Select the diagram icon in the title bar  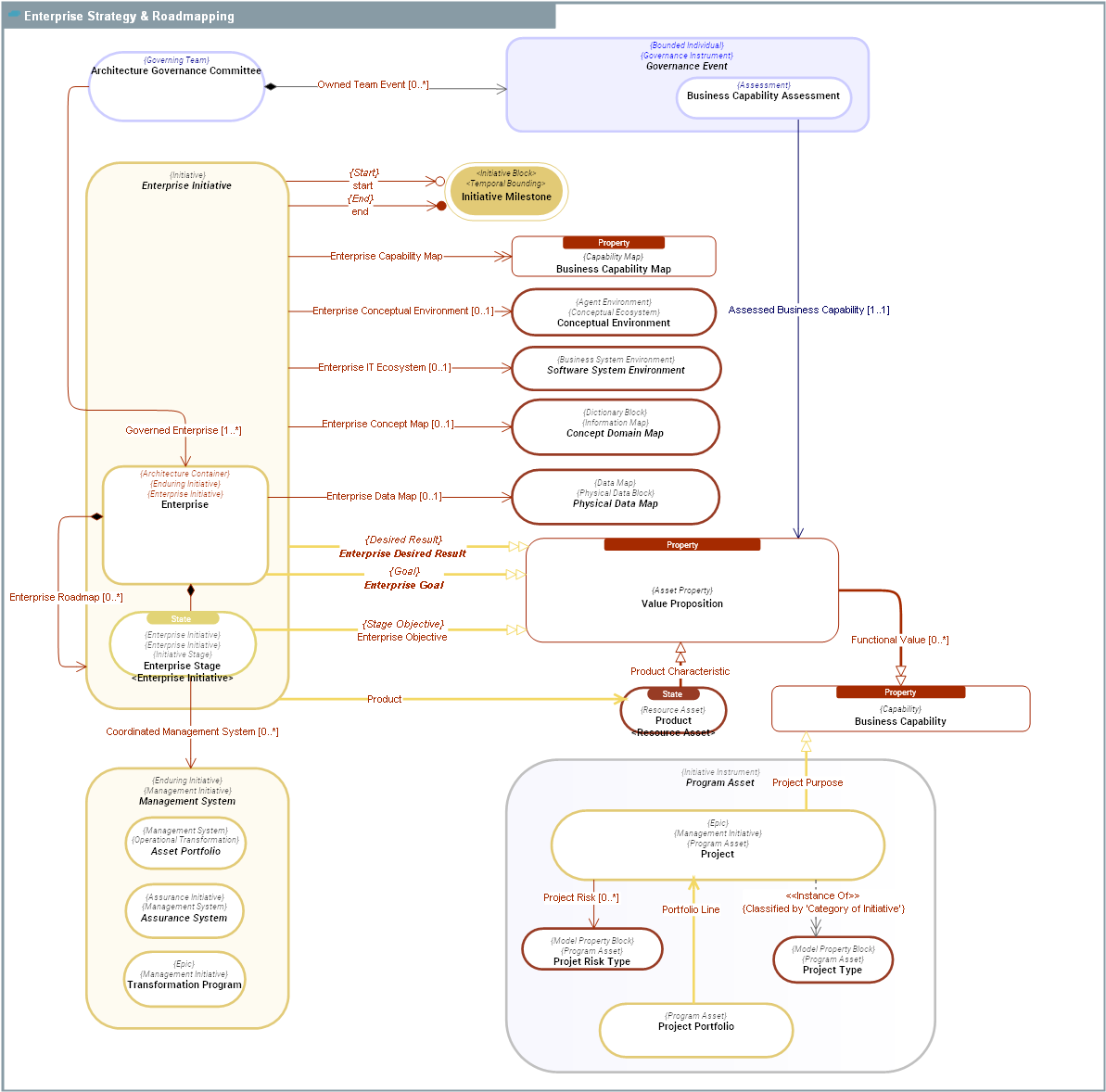pos(13,15)
